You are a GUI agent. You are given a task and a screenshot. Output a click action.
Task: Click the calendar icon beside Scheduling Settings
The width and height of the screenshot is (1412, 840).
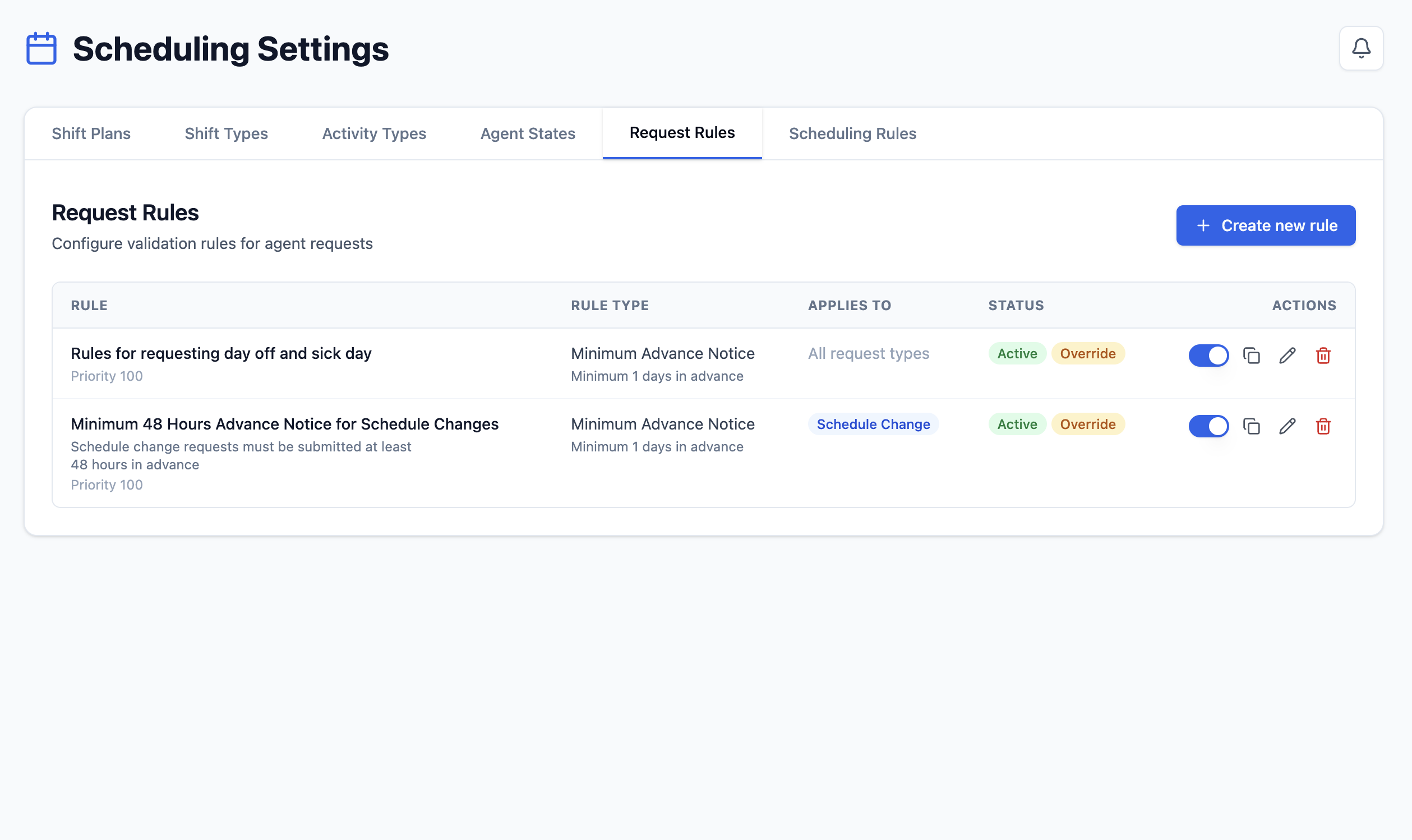pyautogui.click(x=41, y=49)
